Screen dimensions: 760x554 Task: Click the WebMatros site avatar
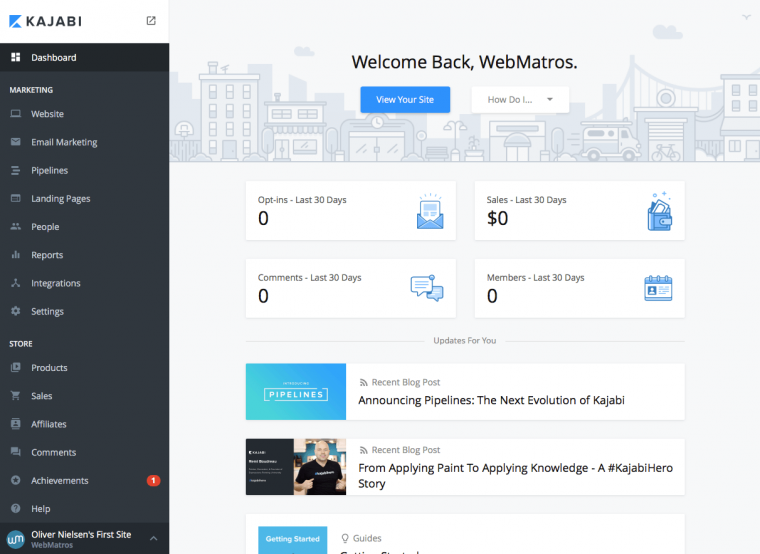(16, 538)
